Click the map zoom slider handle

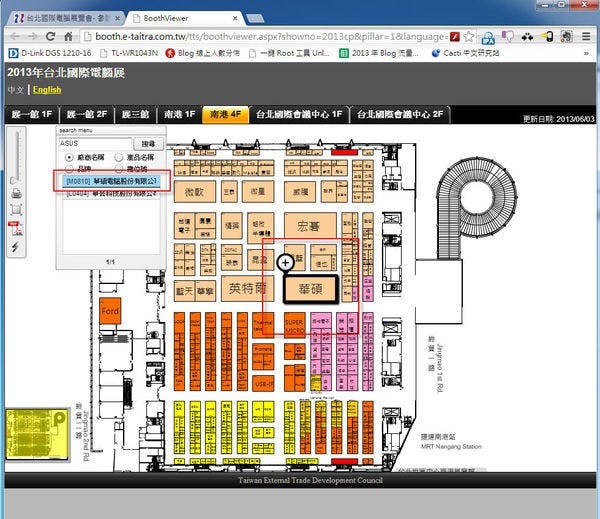point(15,180)
